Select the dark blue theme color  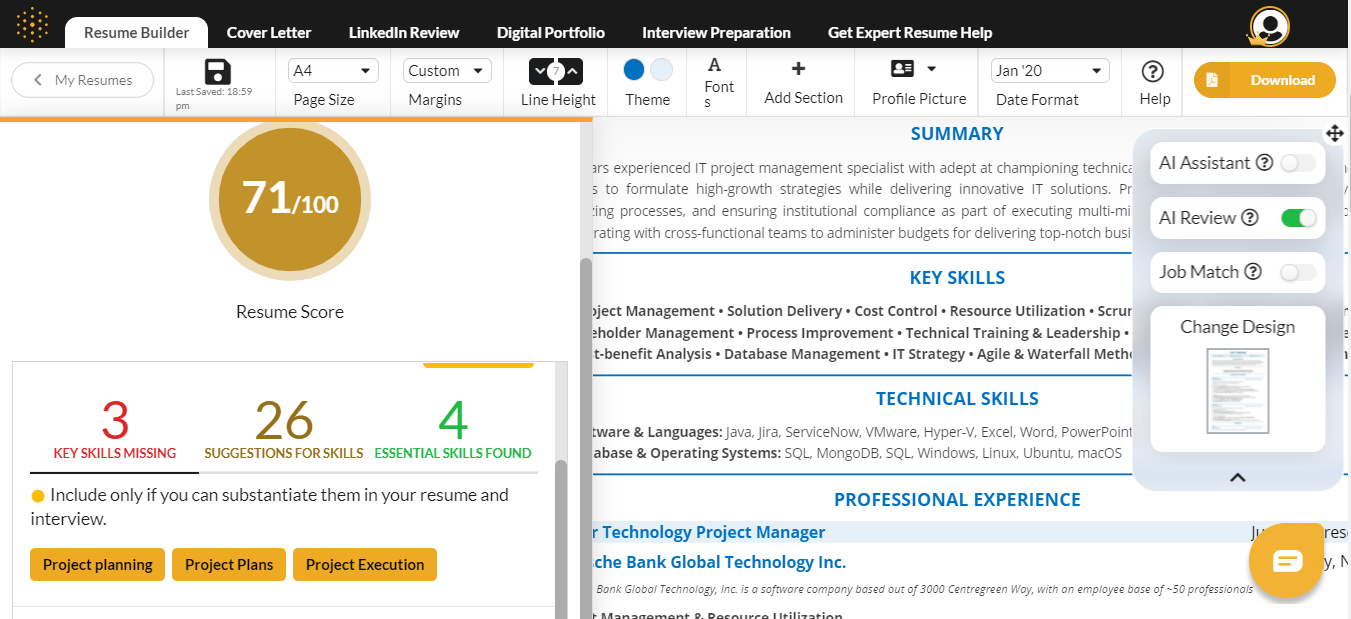(634, 70)
